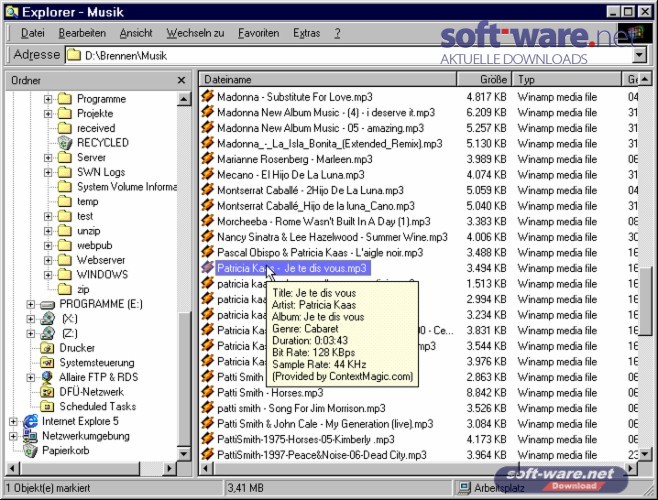Sort files by Größe column header
The height and width of the screenshot is (500, 658).
click(x=484, y=79)
